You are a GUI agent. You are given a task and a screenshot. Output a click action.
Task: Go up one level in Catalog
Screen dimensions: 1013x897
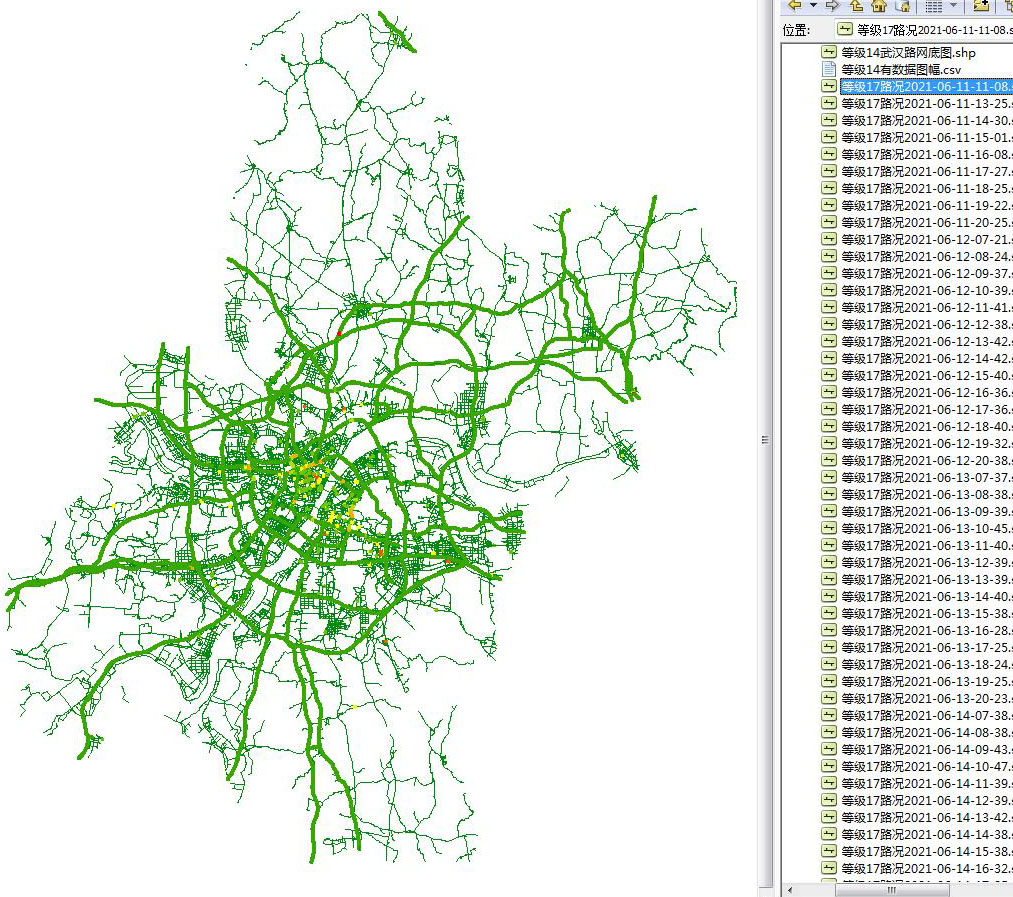pyautogui.click(x=857, y=5)
